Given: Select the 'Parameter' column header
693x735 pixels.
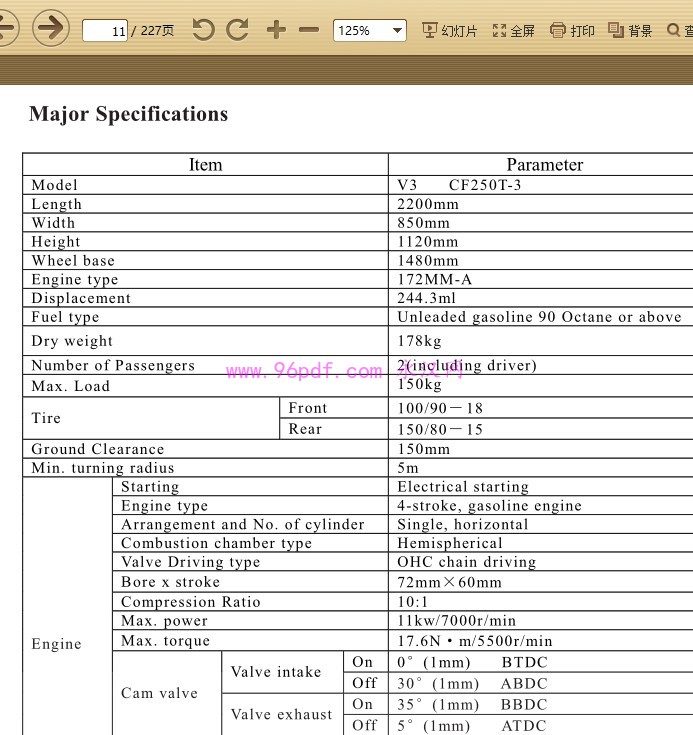Looking at the screenshot, I should tap(545, 165).
